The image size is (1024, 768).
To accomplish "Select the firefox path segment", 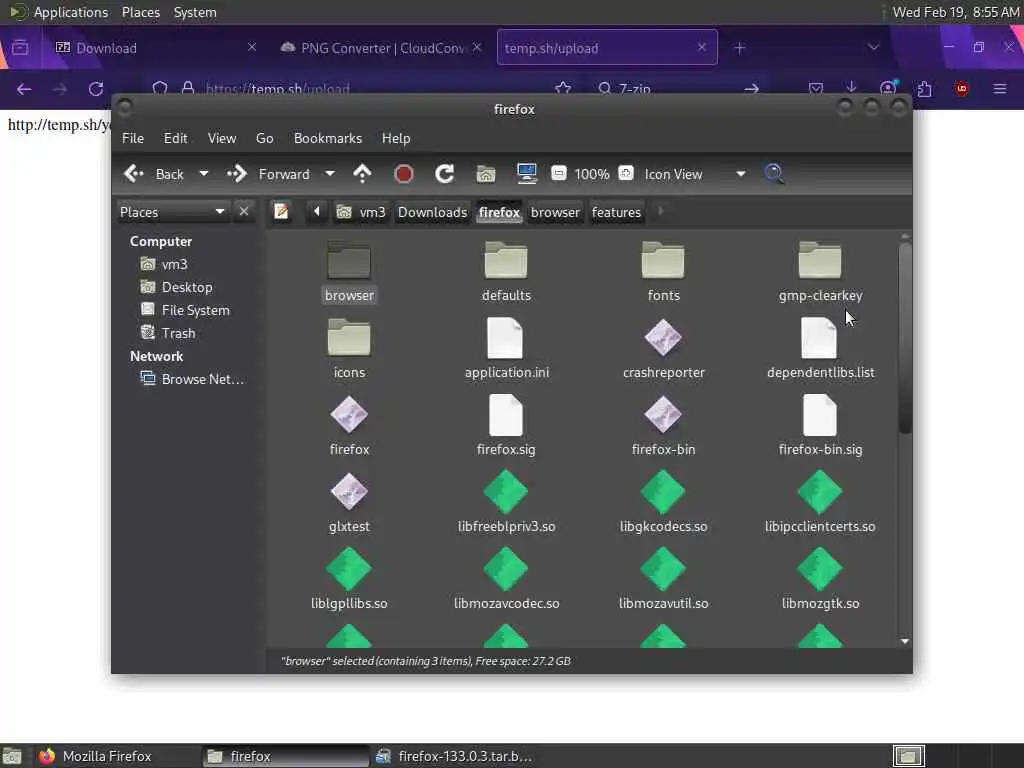I will (x=499, y=212).
